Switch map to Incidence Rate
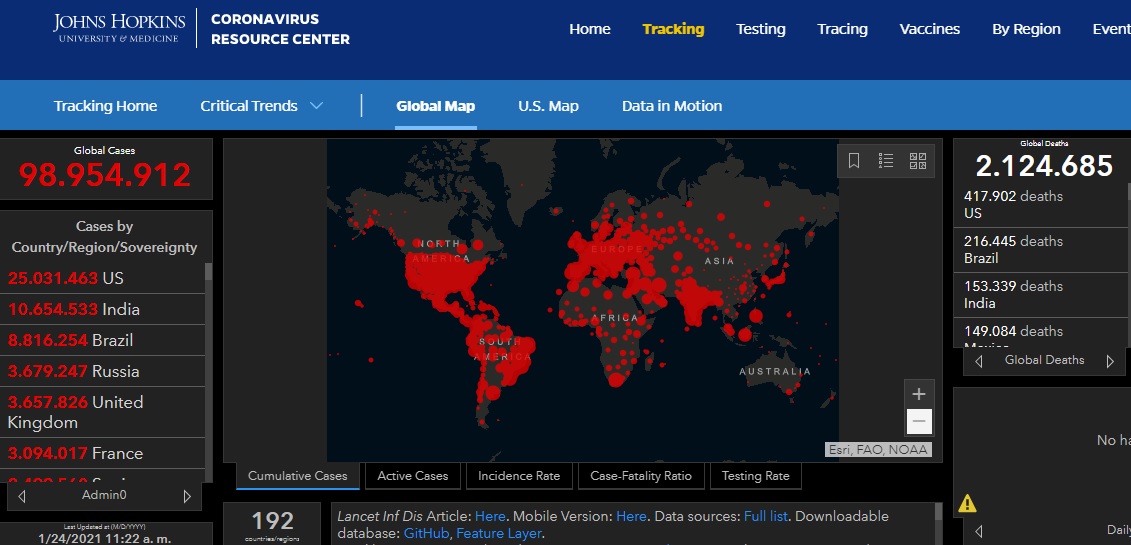Screen dimensions: 1131x545 pyautogui.click(x=519, y=476)
